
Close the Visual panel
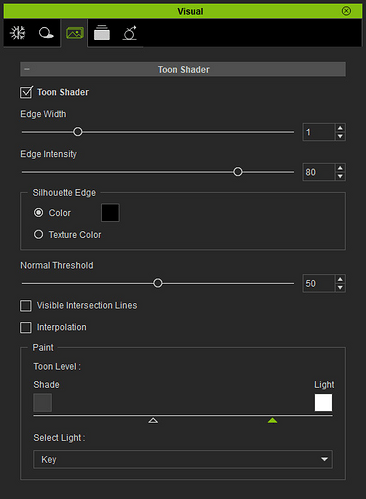coord(346,11)
